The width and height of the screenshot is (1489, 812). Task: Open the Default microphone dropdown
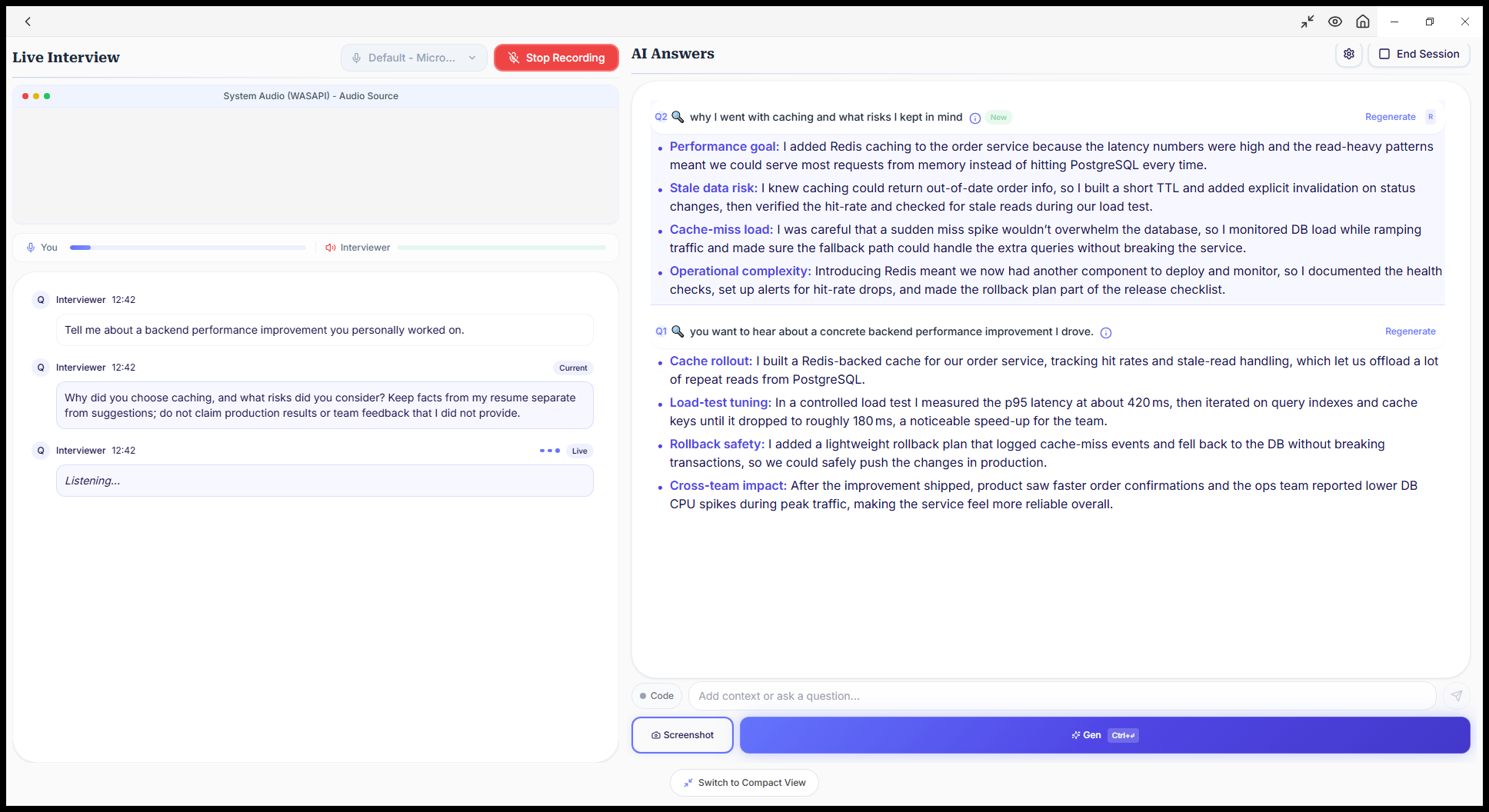coord(414,58)
